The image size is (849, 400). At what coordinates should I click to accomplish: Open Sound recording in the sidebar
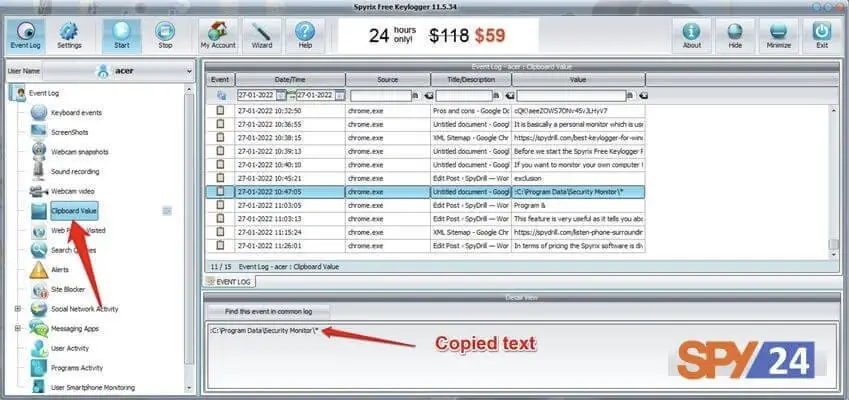[75, 172]
